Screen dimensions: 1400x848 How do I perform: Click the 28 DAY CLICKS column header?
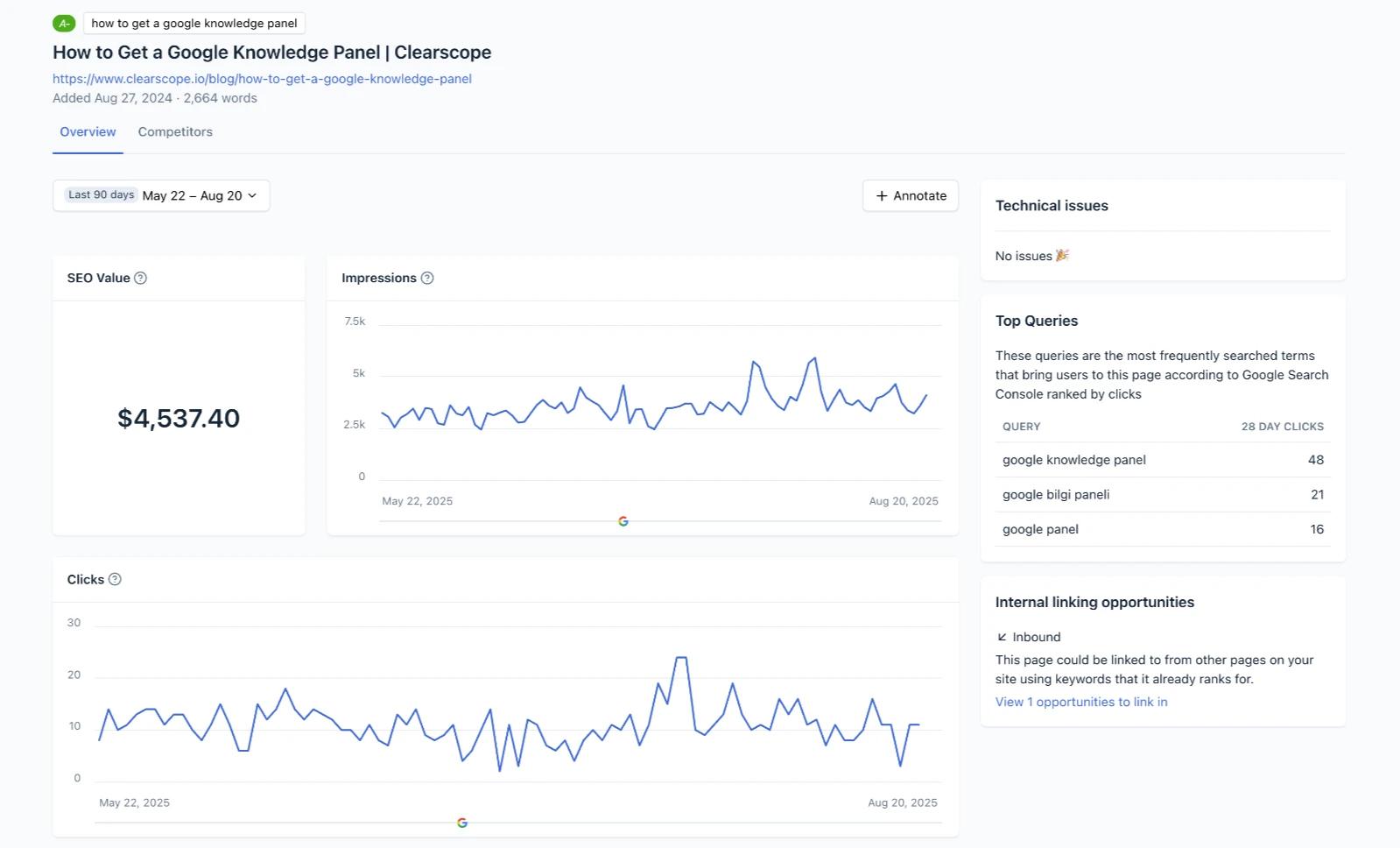(1283, 427)
